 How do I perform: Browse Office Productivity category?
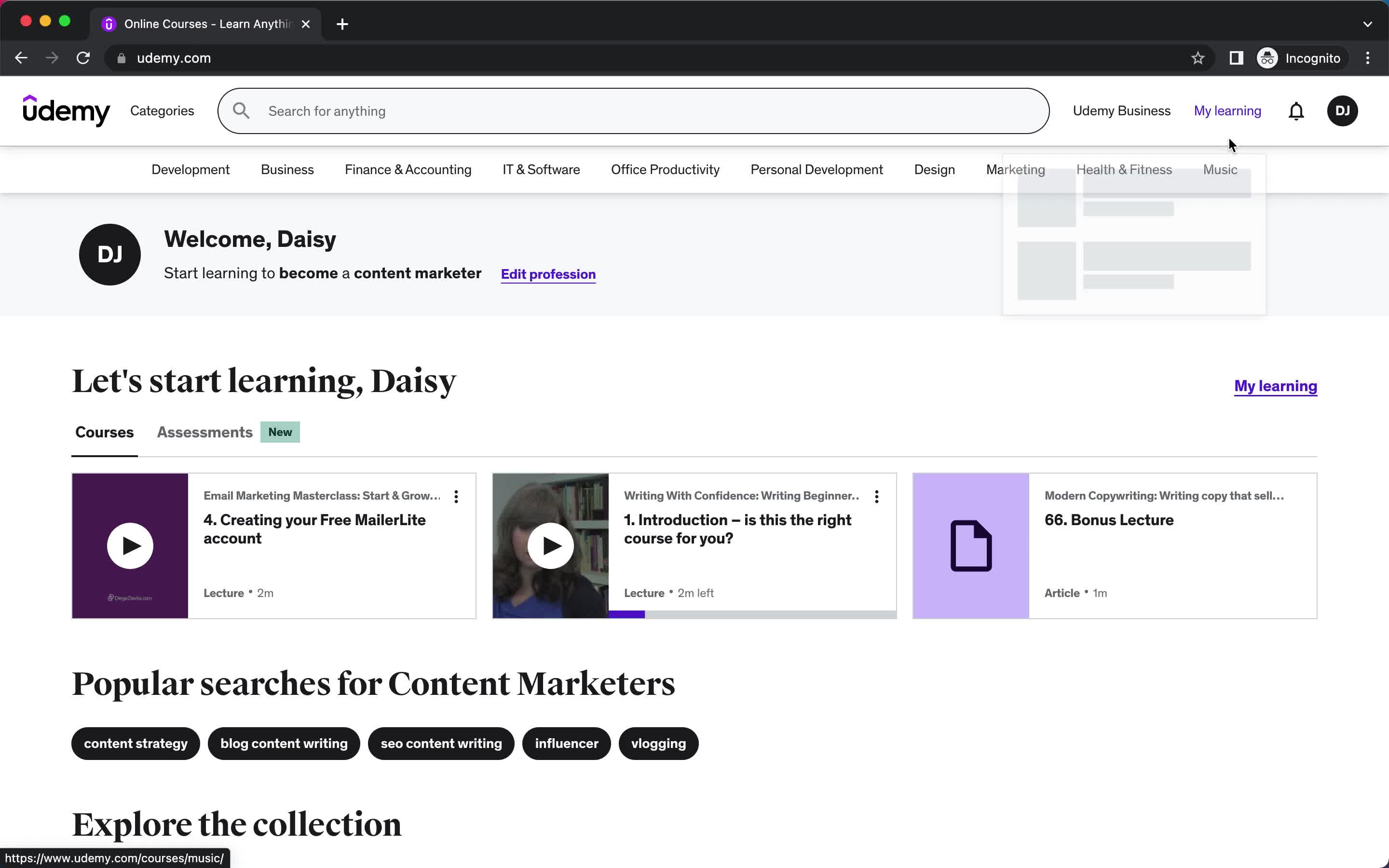[x=665, y=169]
